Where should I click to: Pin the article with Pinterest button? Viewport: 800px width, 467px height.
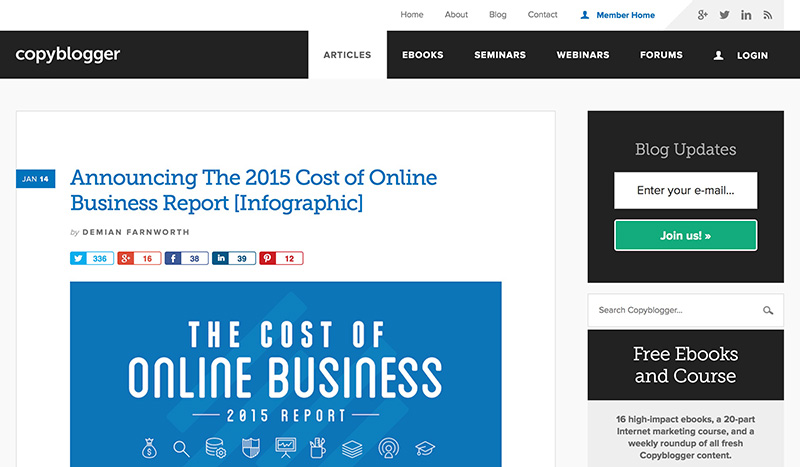pyautogui.click(x=267, y=258)
